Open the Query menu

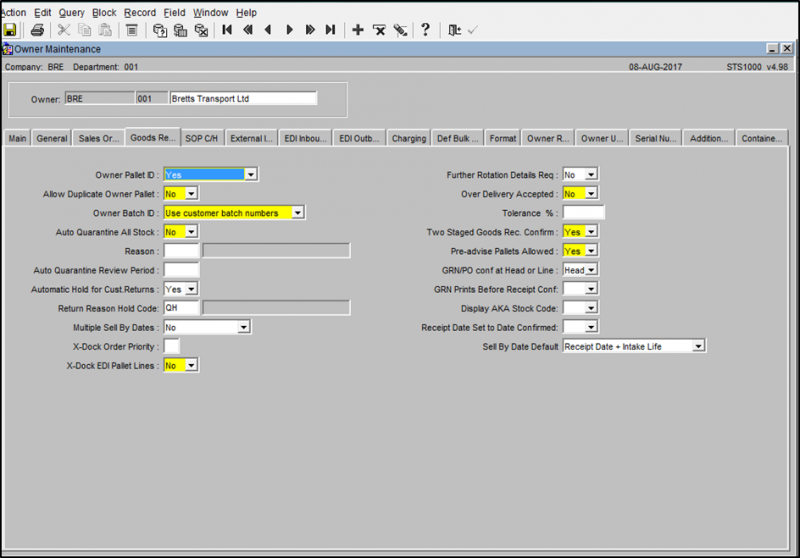click(x=71, y=12)
